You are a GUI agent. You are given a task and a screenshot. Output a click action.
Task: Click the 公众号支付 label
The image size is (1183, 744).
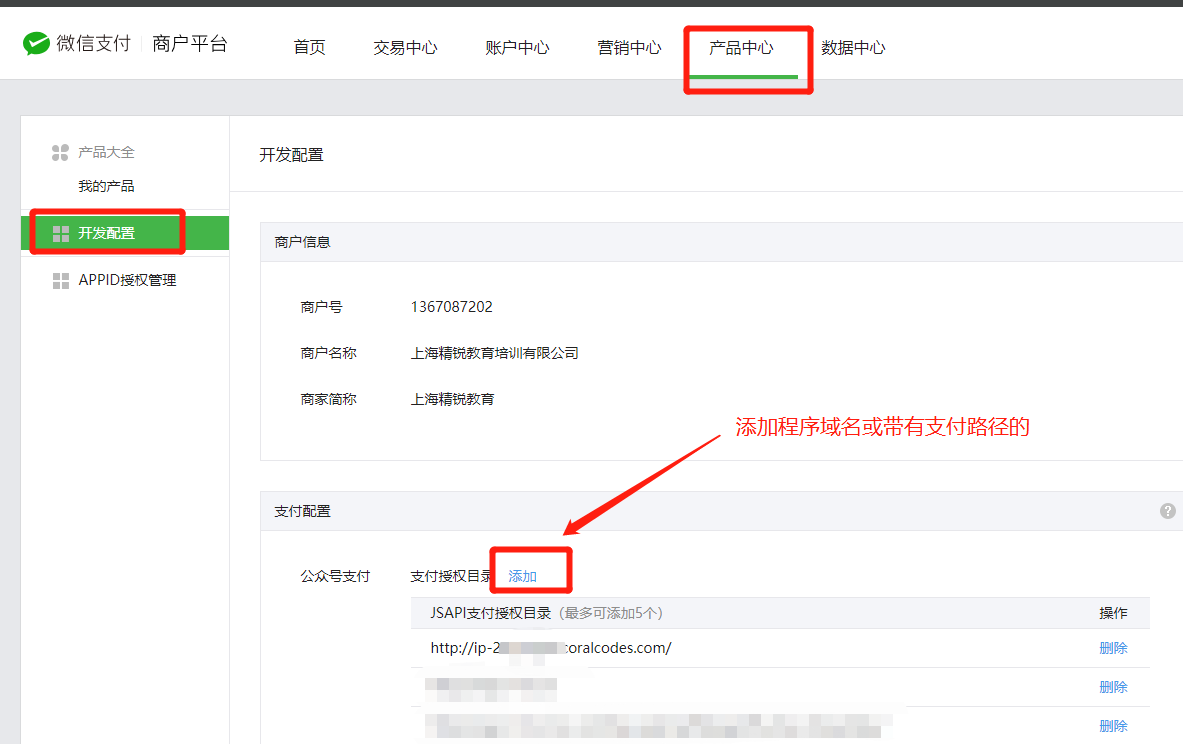[x=335, y=576]
